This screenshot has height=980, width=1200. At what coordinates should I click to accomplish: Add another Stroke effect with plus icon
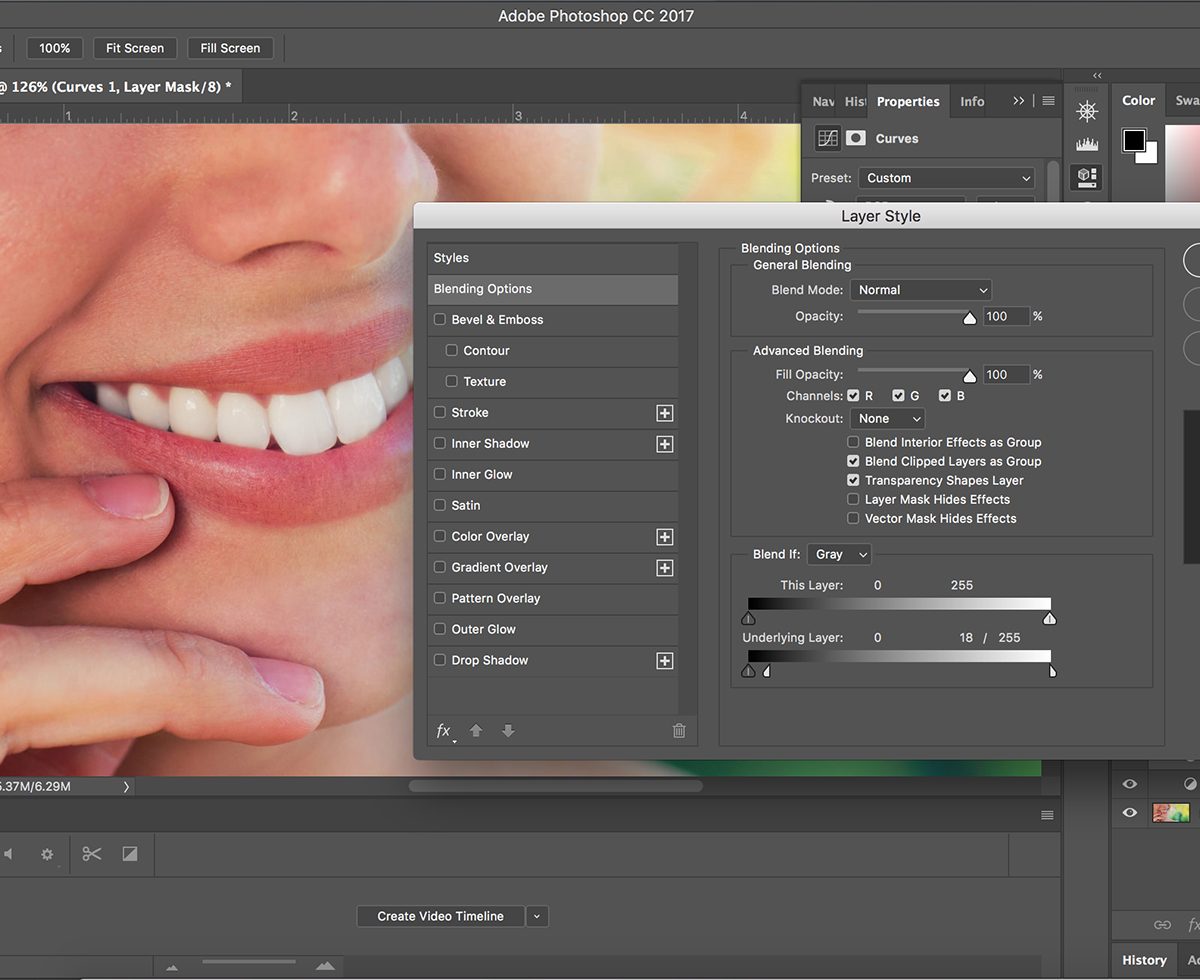pos(665,413)
